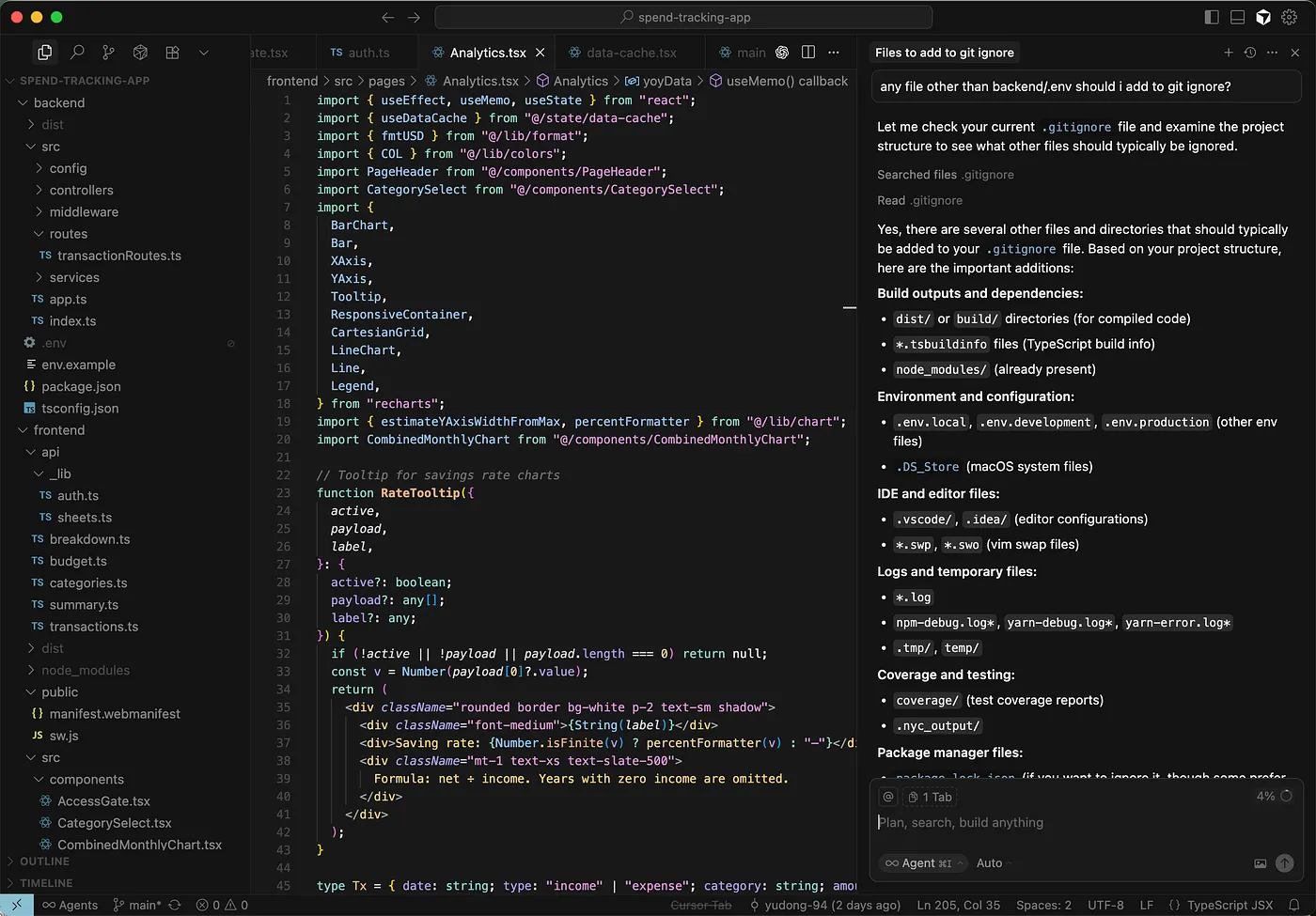Show more sidebar views chevron
1316x916 pixels.
203,53
